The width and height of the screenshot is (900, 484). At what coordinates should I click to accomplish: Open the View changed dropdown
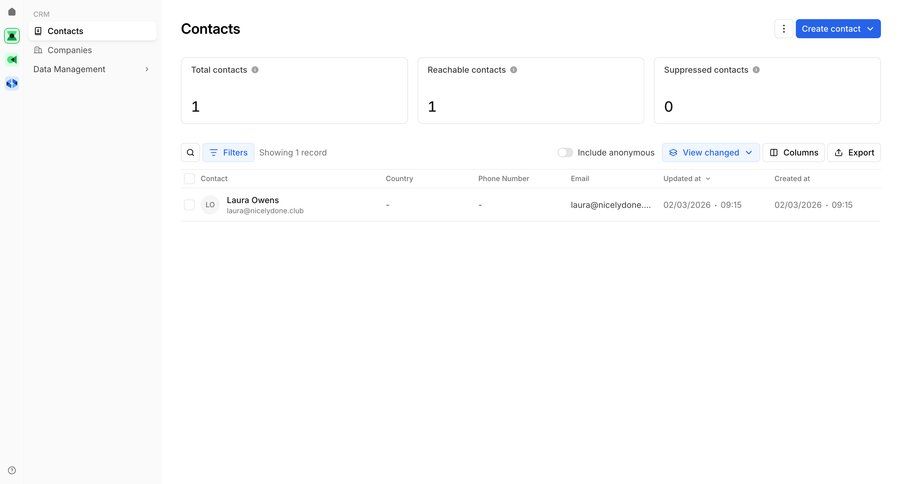pos(711,153)
